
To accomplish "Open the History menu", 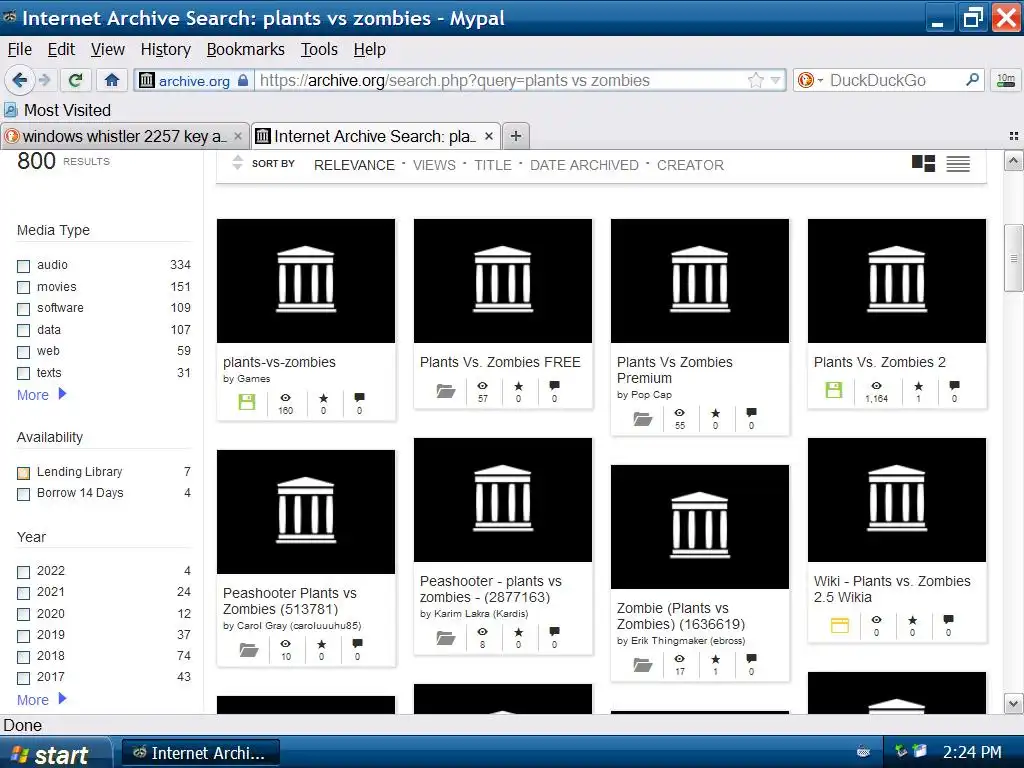I will click(166, 50).
